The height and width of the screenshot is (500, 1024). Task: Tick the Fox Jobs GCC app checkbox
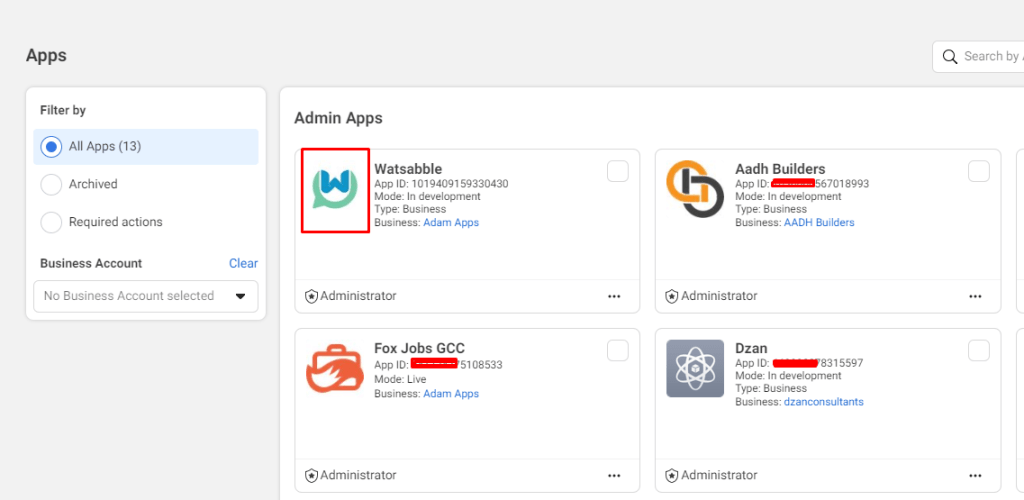[x=618, y=351]
